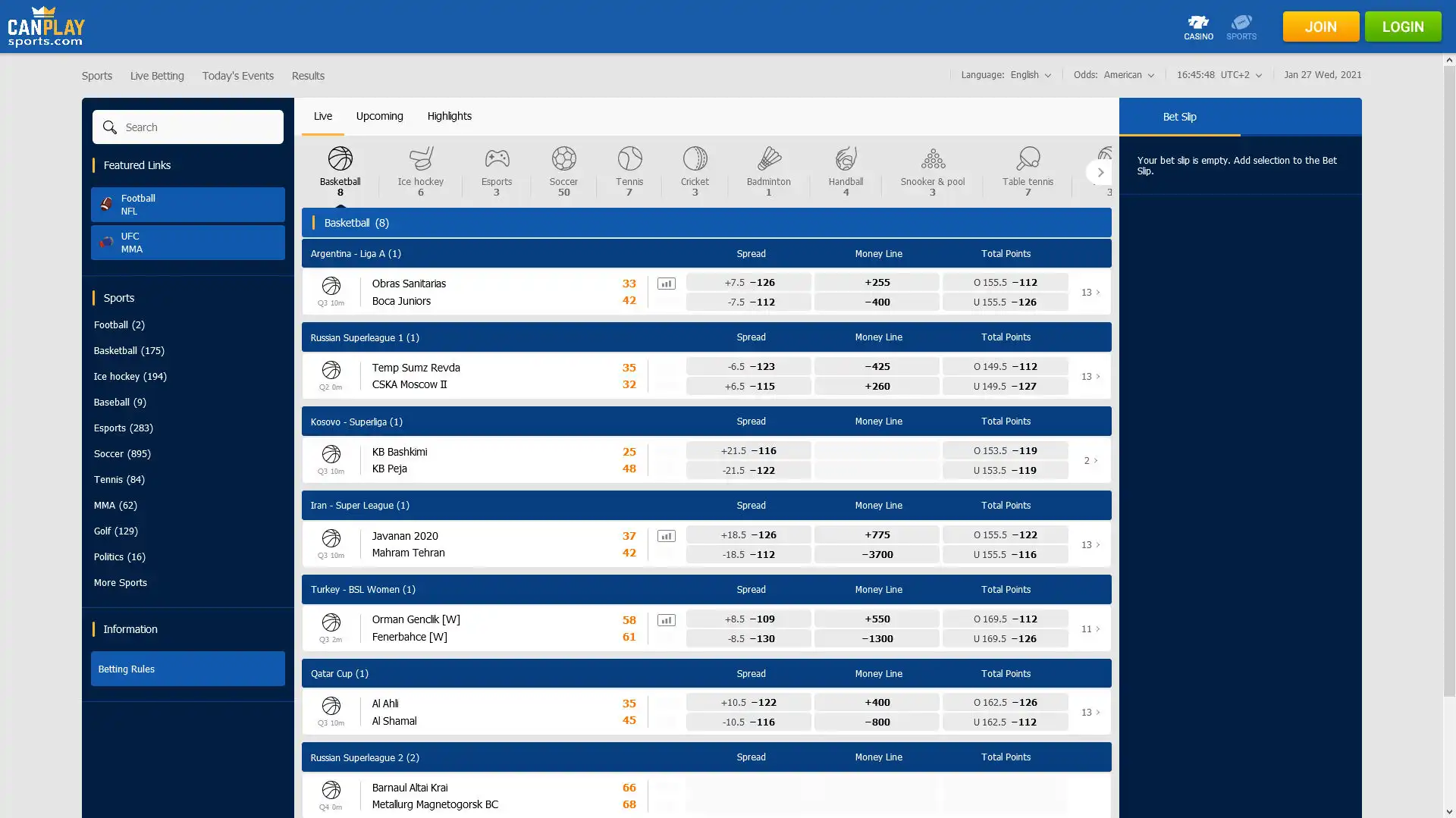Select Obras Sanitarias money line +255
Image resolution: width=1456 pixels, height=818 pixels.
click(877, 282)
